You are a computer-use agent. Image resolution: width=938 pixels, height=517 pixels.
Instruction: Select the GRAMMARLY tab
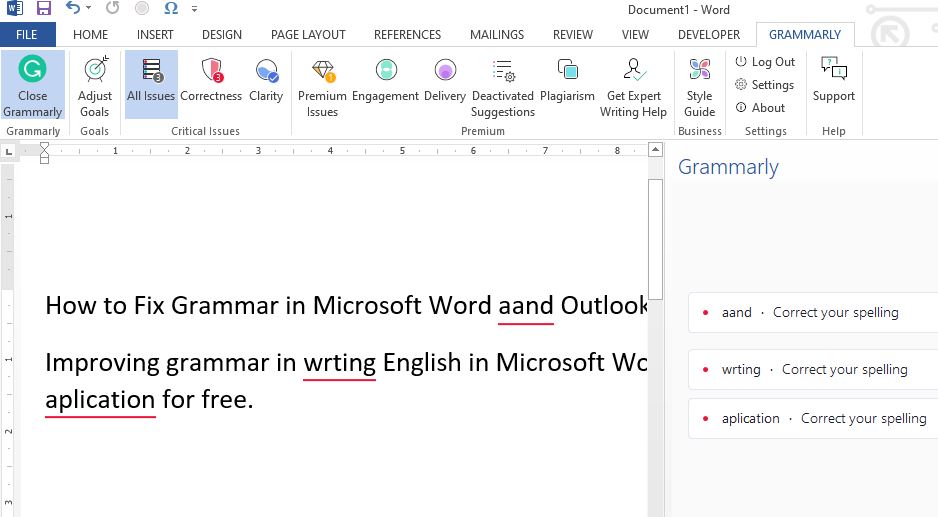pos(805,35)
